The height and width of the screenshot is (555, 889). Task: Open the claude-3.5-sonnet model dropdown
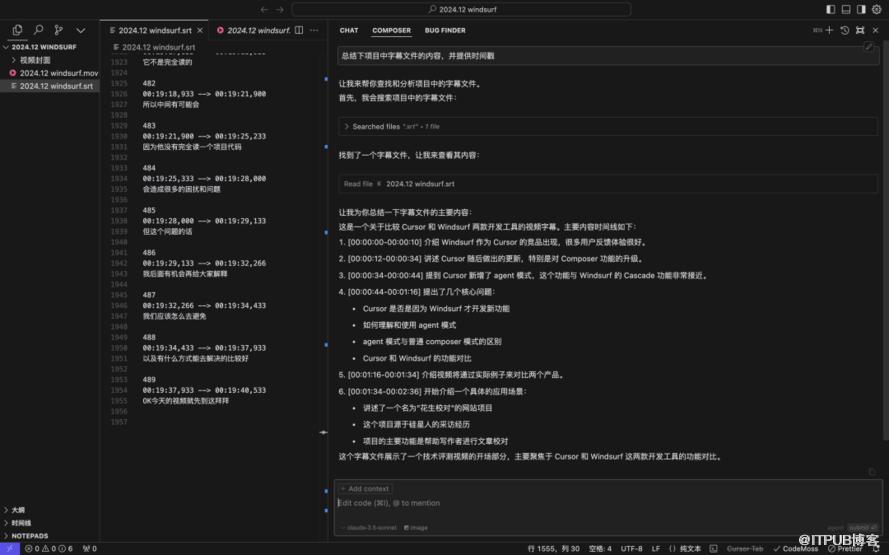click(369, 527)
